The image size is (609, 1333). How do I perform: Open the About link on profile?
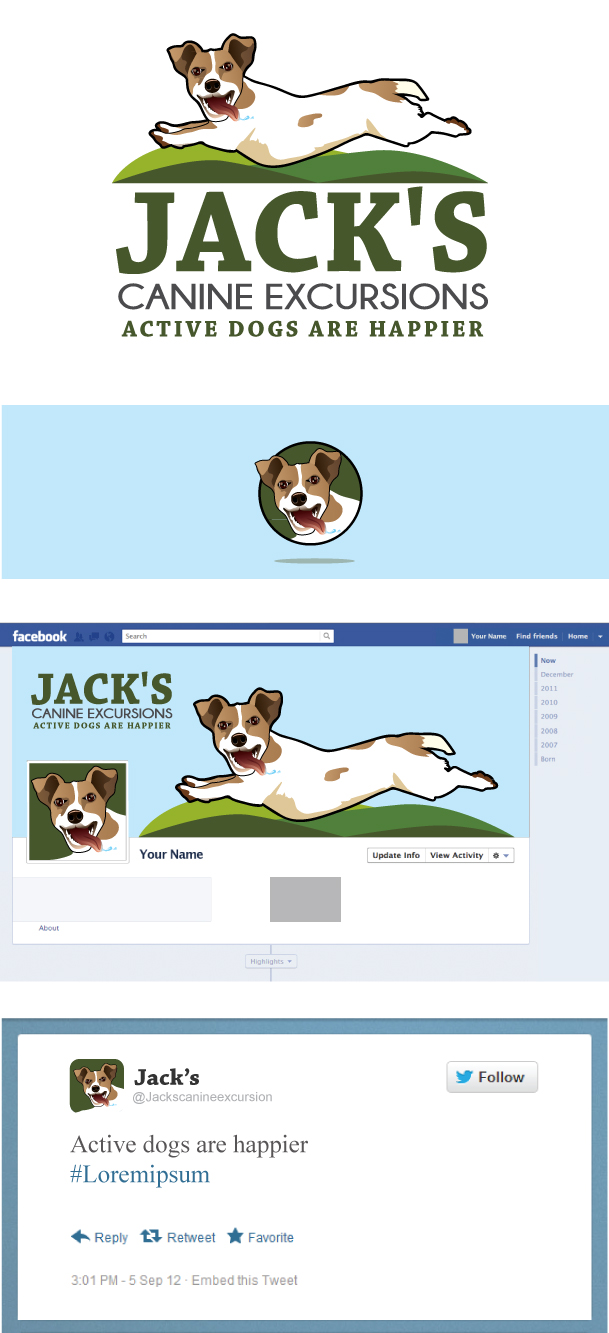tap(49, 928)
